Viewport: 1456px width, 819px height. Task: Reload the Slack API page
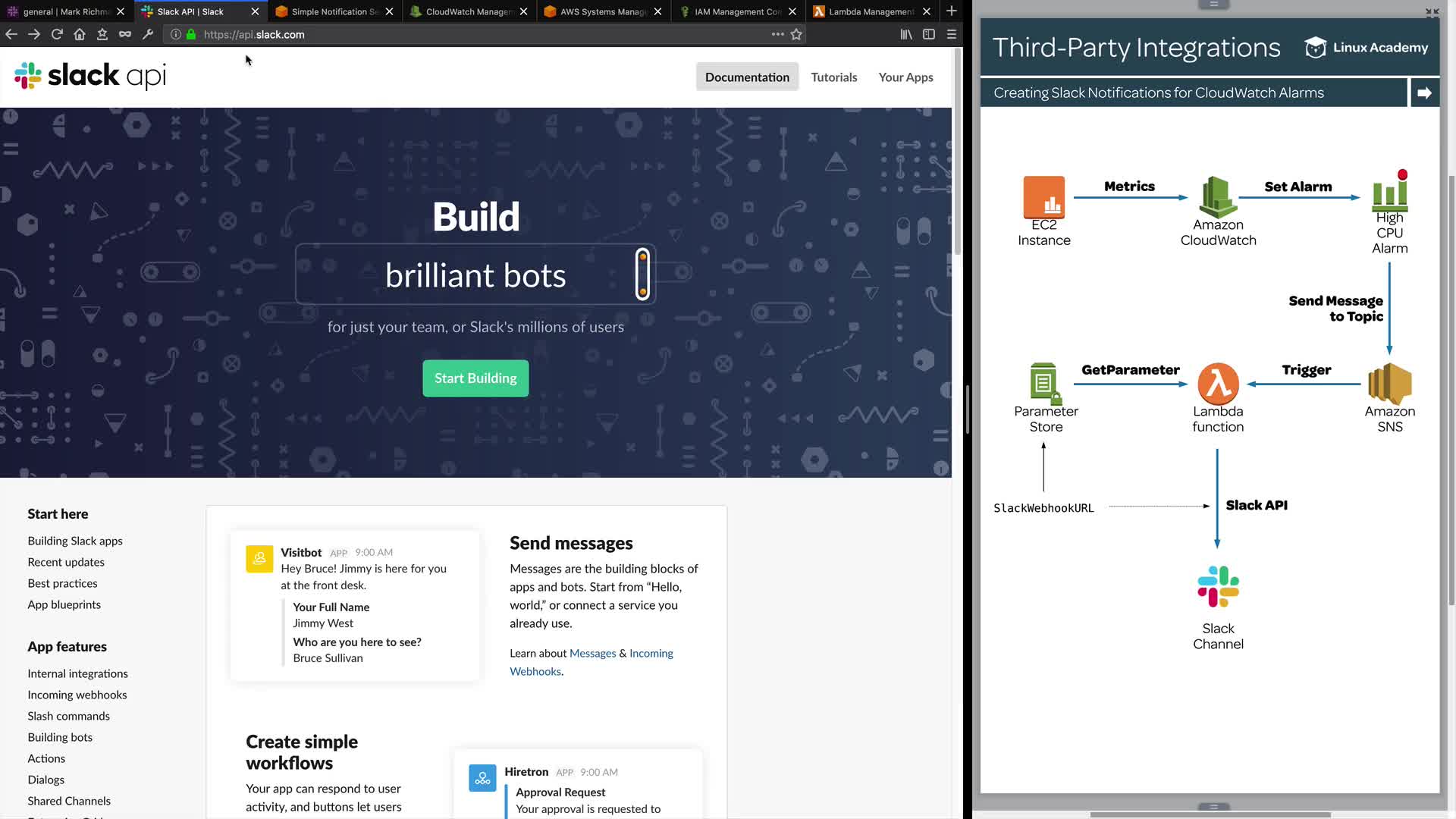point(57,34)
